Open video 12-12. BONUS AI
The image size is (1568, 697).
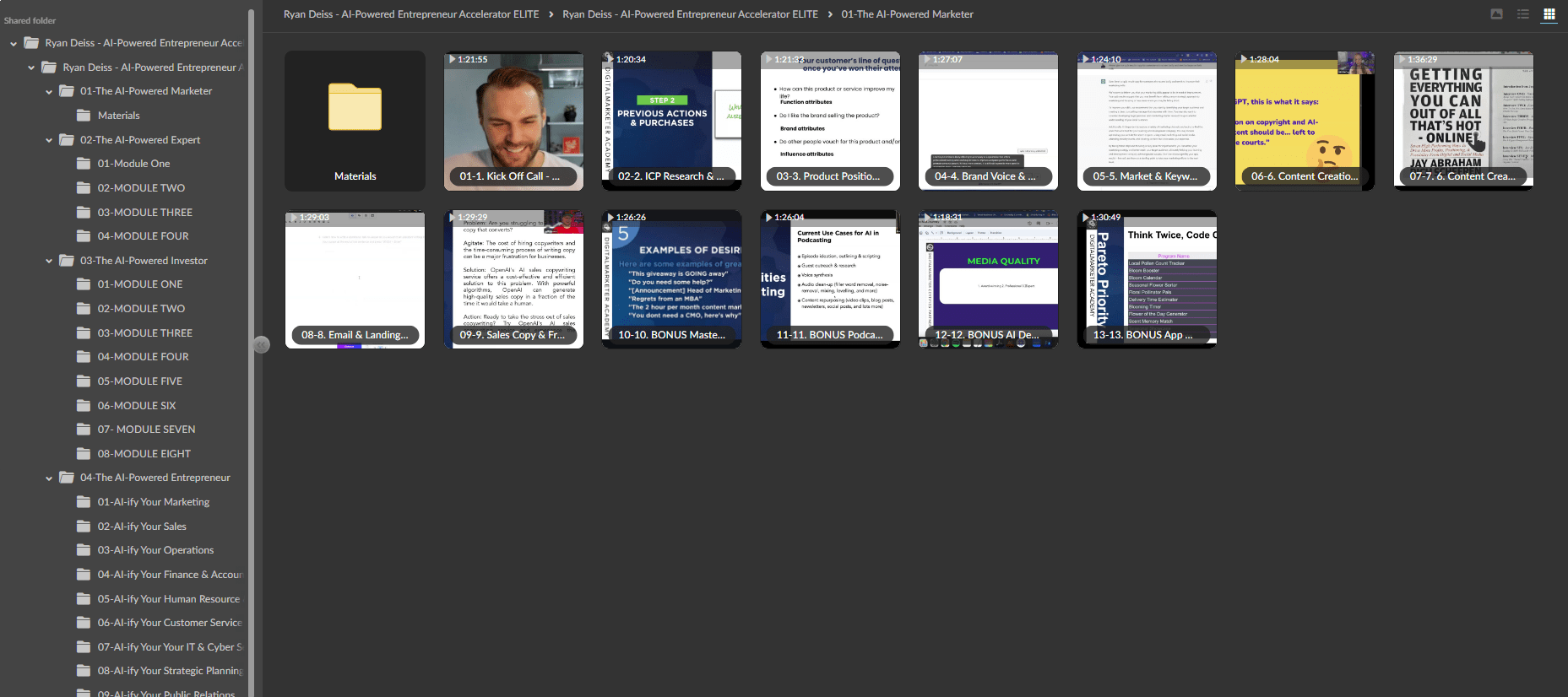pos(988,279)
